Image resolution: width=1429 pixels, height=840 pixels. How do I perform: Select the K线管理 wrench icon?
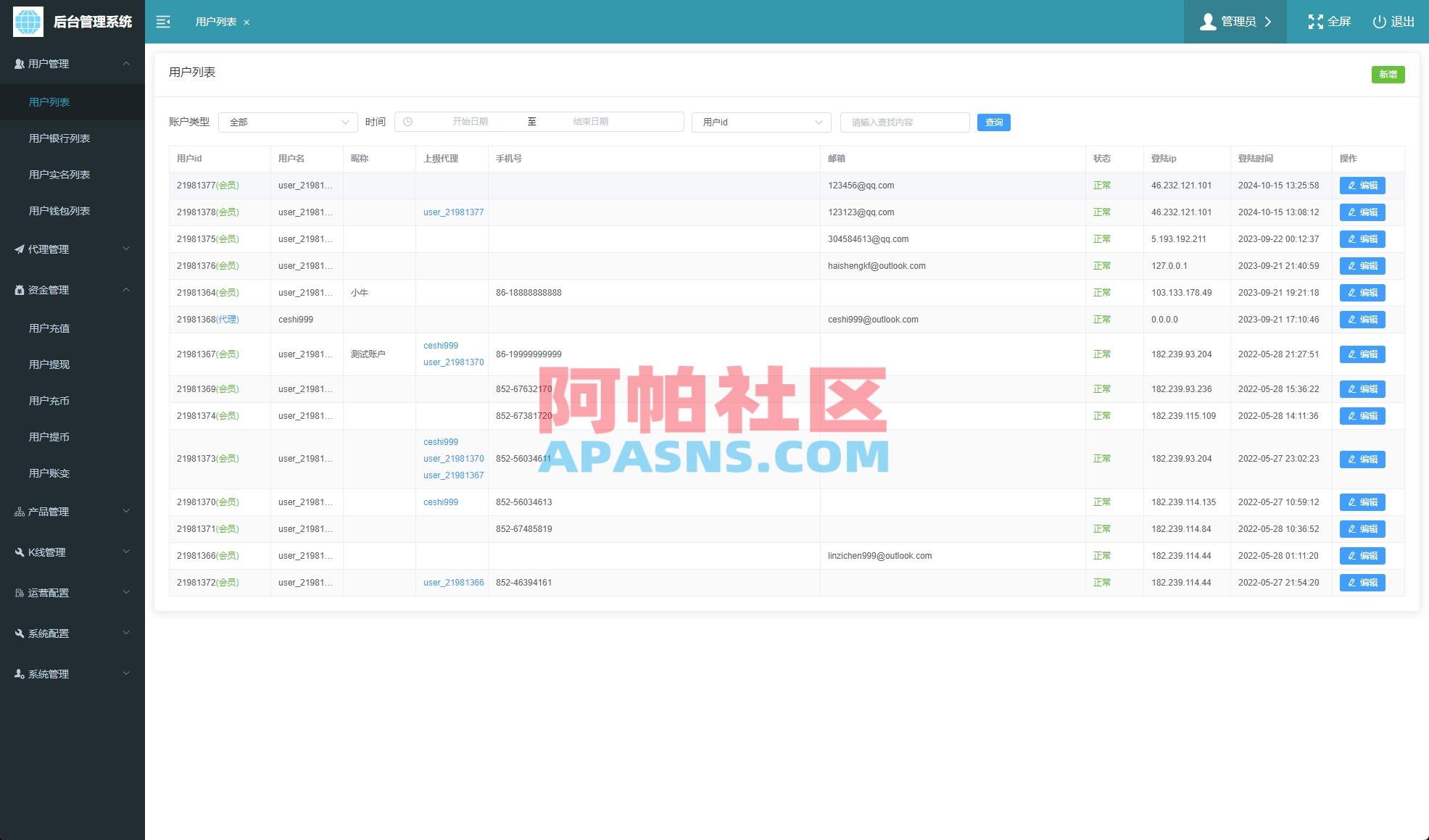[18, 552]
